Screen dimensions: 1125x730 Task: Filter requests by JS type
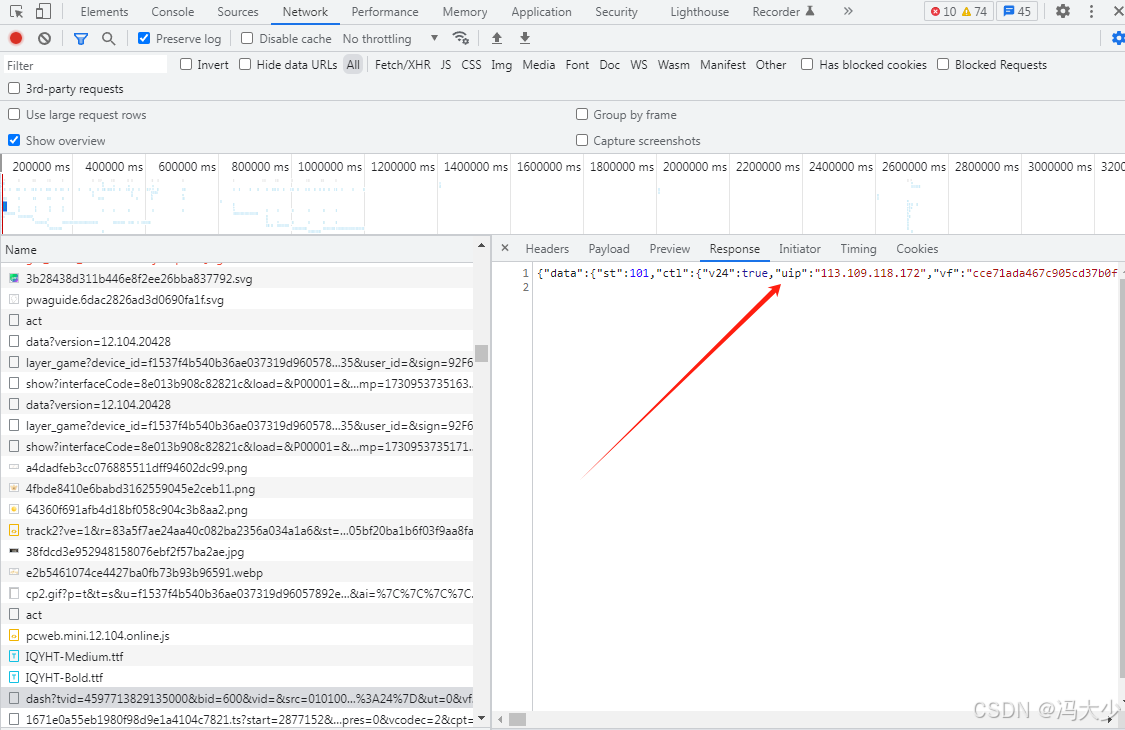click(x=446, y=65)
